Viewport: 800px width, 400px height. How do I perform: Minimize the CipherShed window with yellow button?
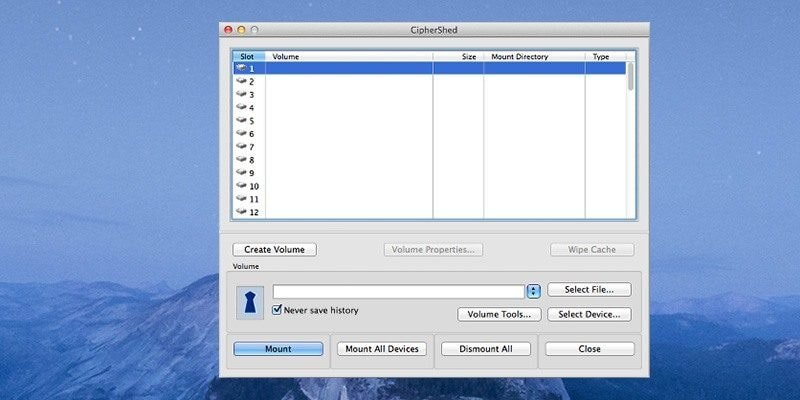click(241, 30)
